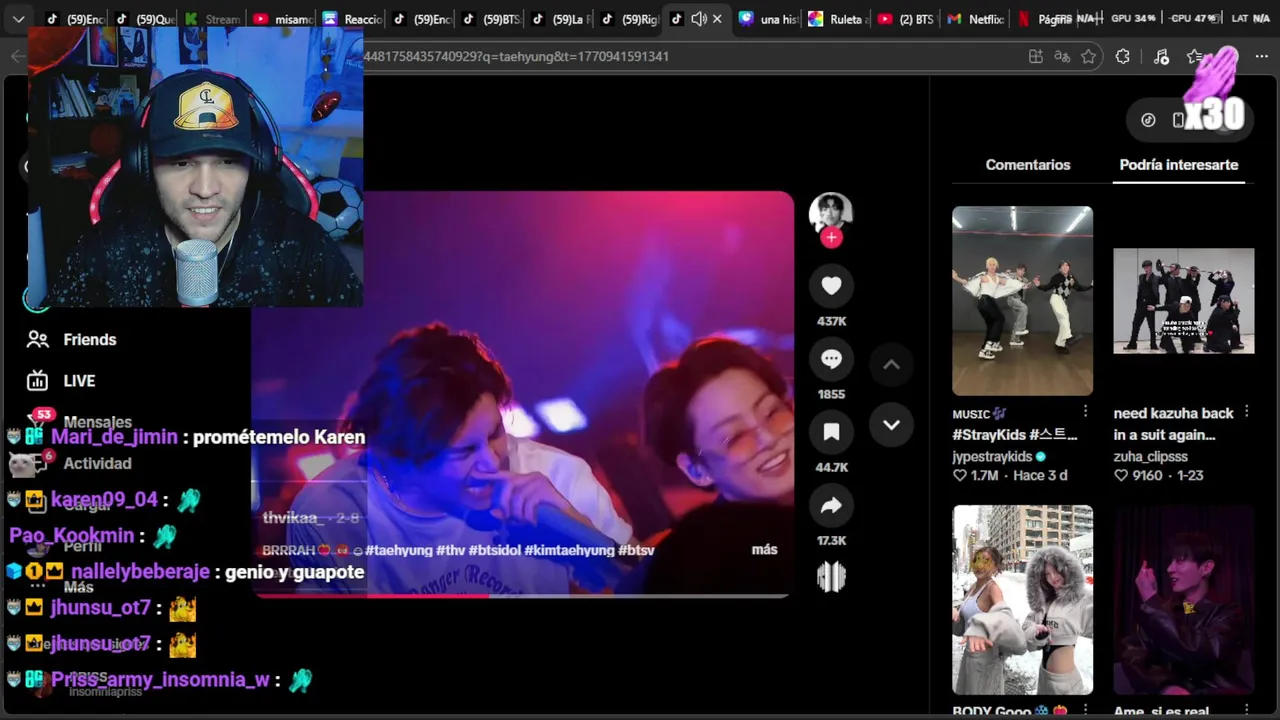
Task: Go to next video with down arrow
Action: [x=891, y=425]
